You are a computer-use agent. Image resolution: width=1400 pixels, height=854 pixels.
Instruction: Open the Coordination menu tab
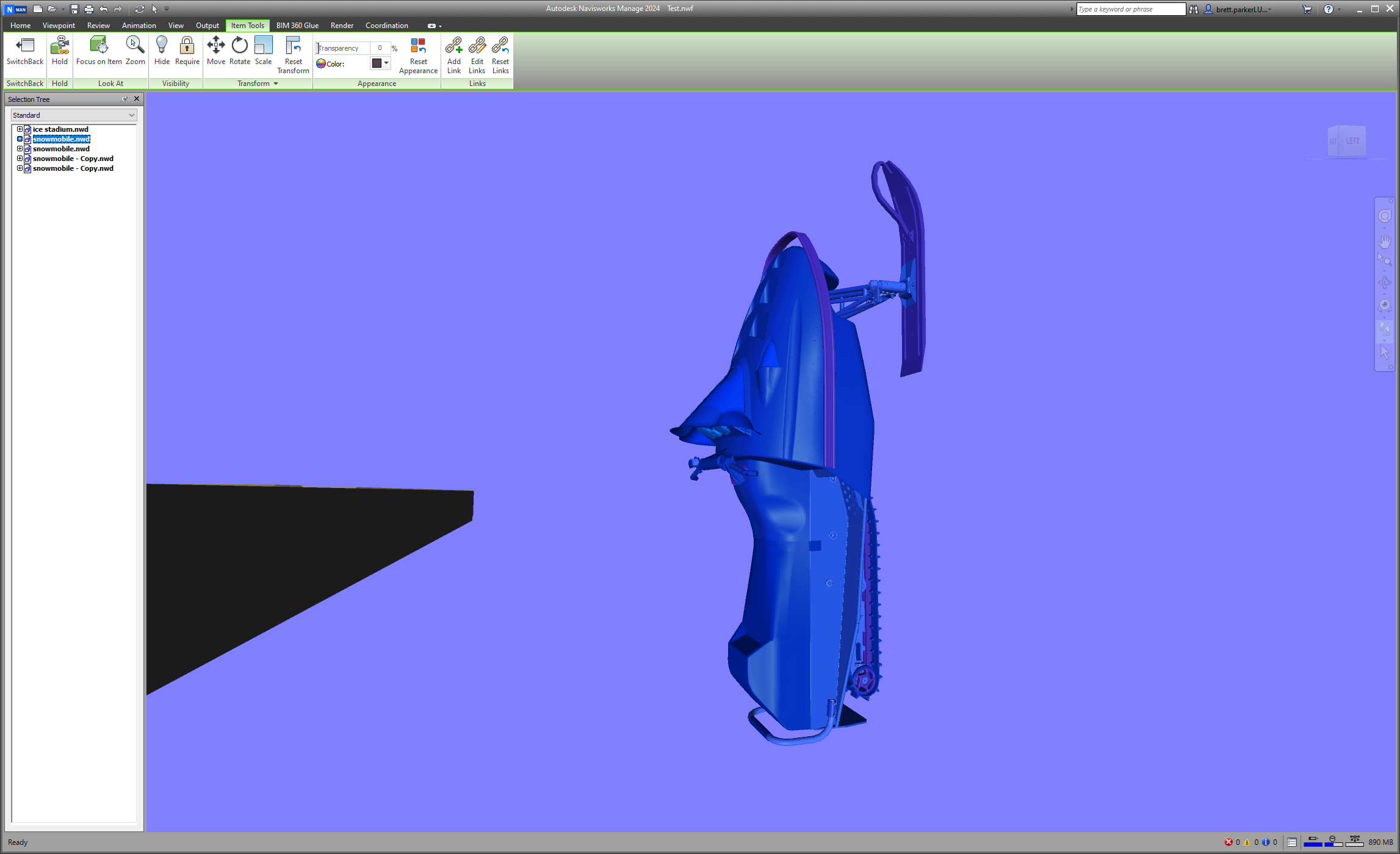(x=386, y=25)
